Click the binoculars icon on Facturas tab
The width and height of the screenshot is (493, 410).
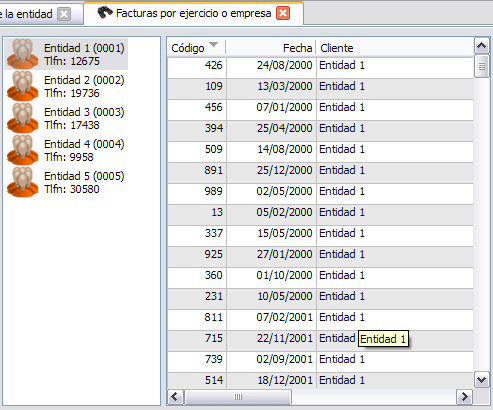click(105, 13)
